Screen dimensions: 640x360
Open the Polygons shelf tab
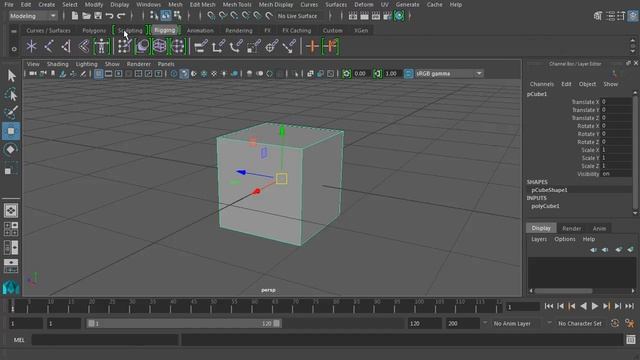click(x=94, y=30)
